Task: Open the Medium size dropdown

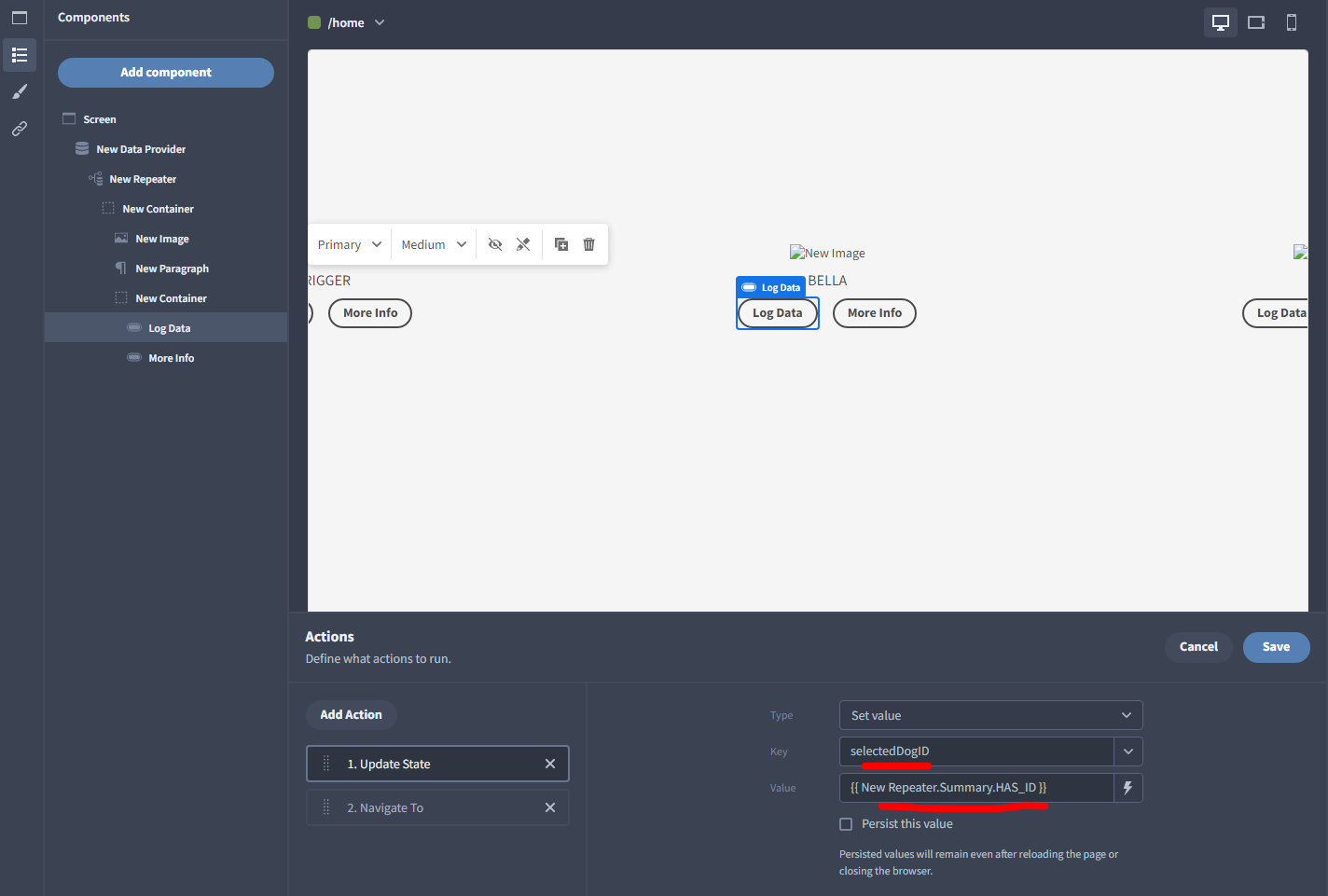Action: pyautogui.click(x=432, y=243)
